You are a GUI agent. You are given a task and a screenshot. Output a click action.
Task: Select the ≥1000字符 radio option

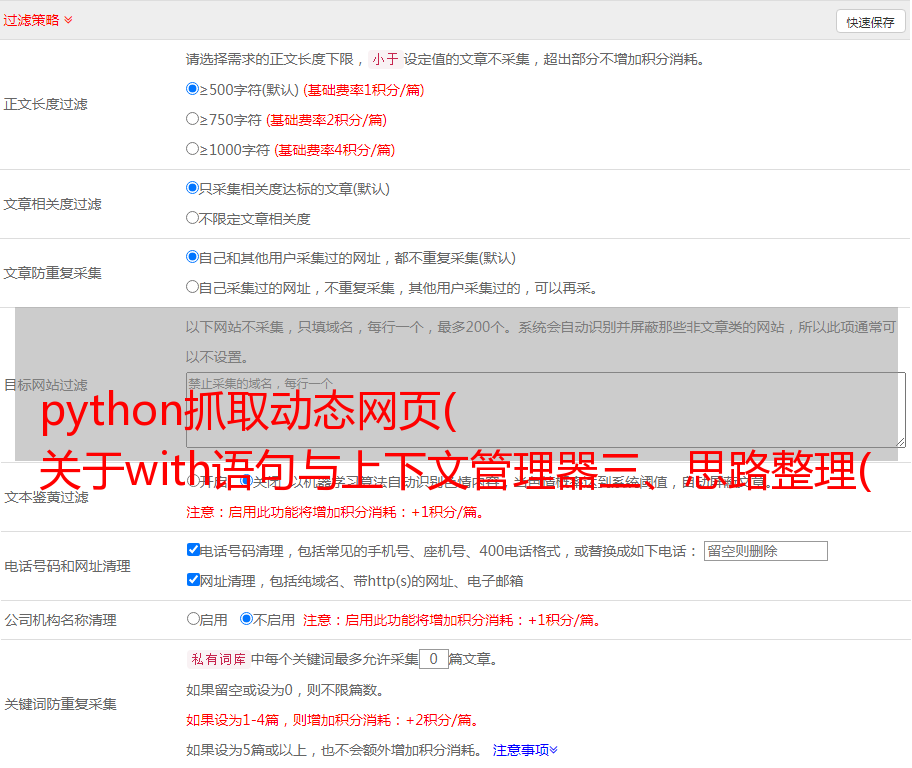tap(192, 148)
